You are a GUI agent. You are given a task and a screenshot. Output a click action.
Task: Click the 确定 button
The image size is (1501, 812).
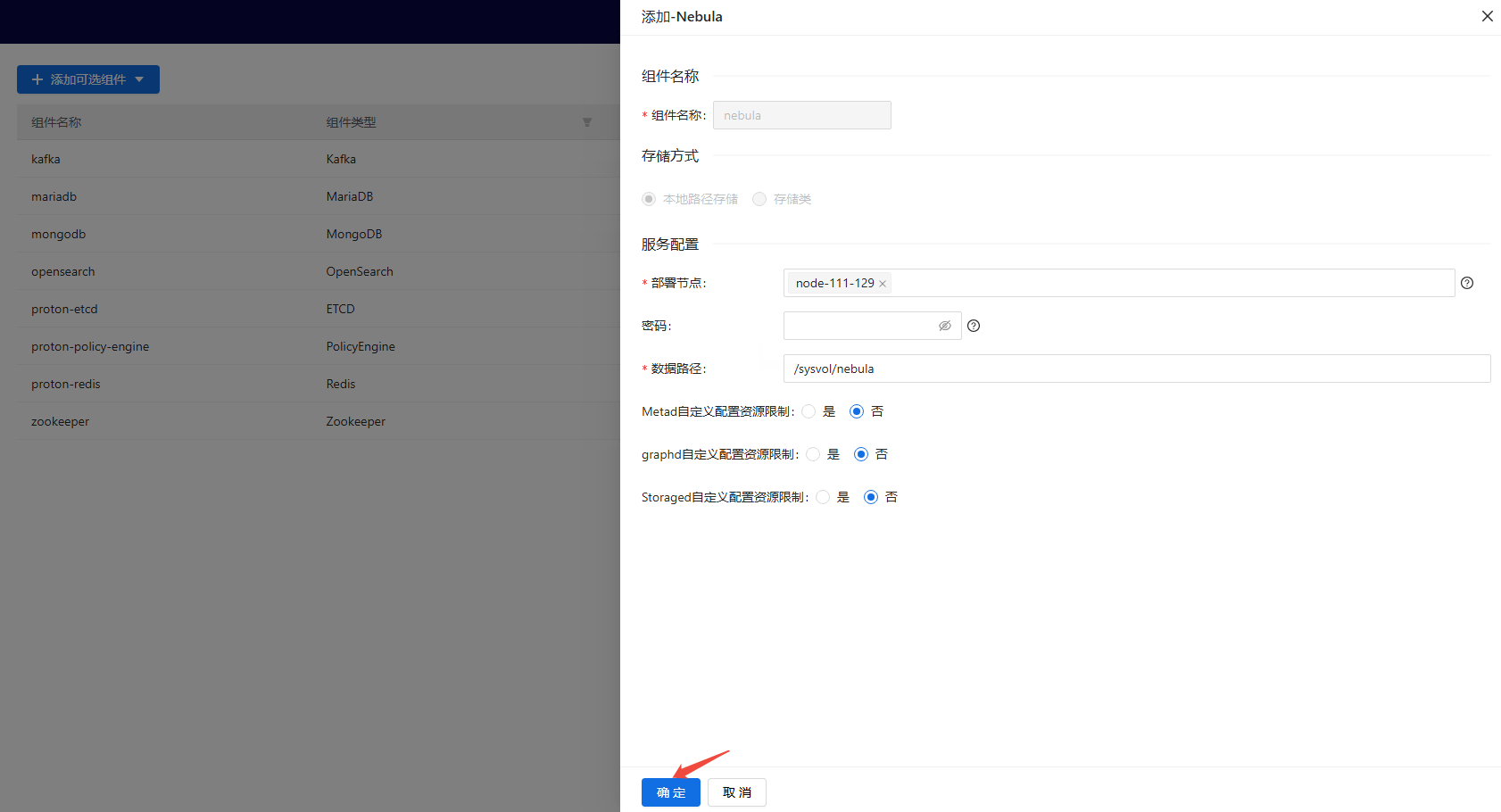(671, 792)
